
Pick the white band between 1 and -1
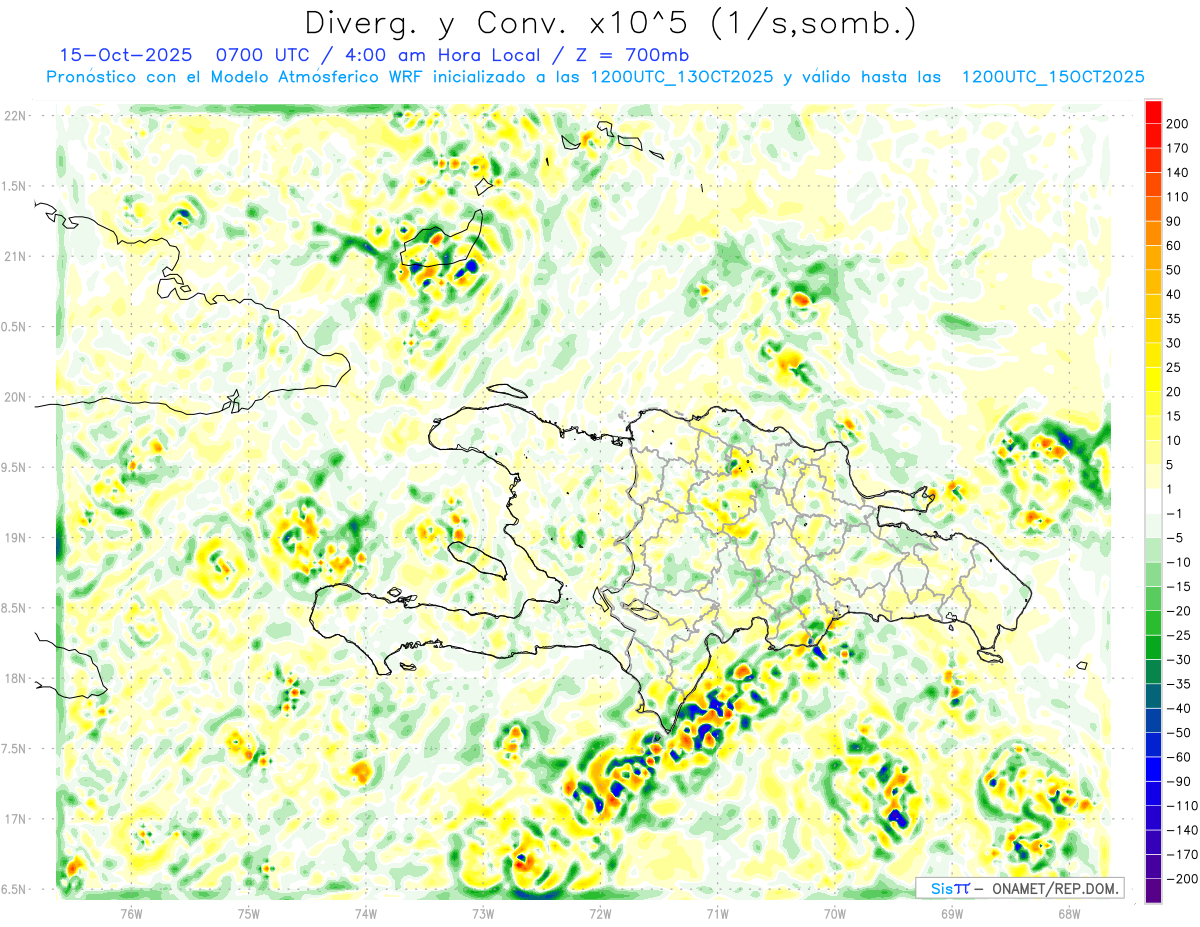pos(1153,501)
